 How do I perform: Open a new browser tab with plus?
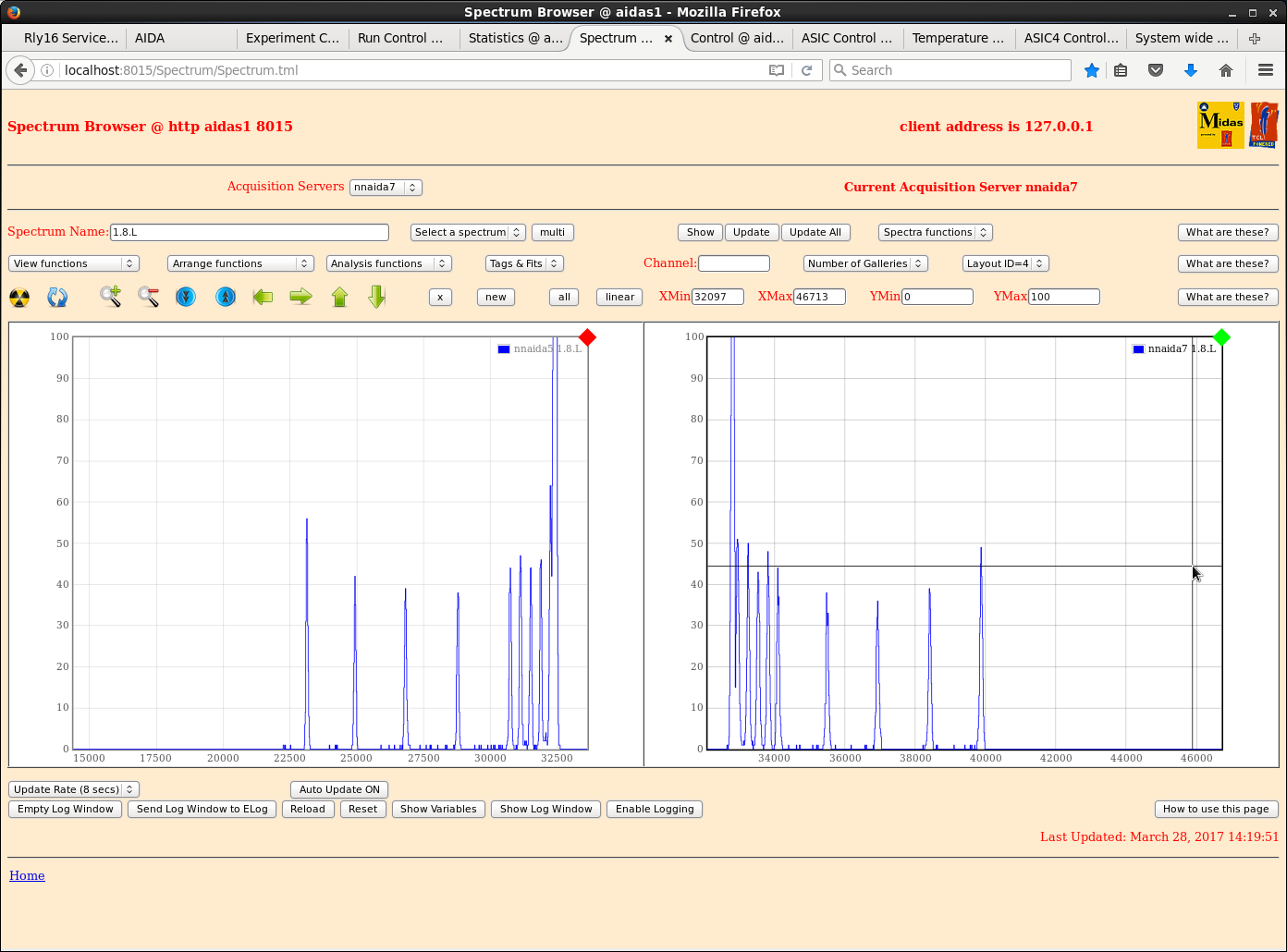[x=1255, y=38]
